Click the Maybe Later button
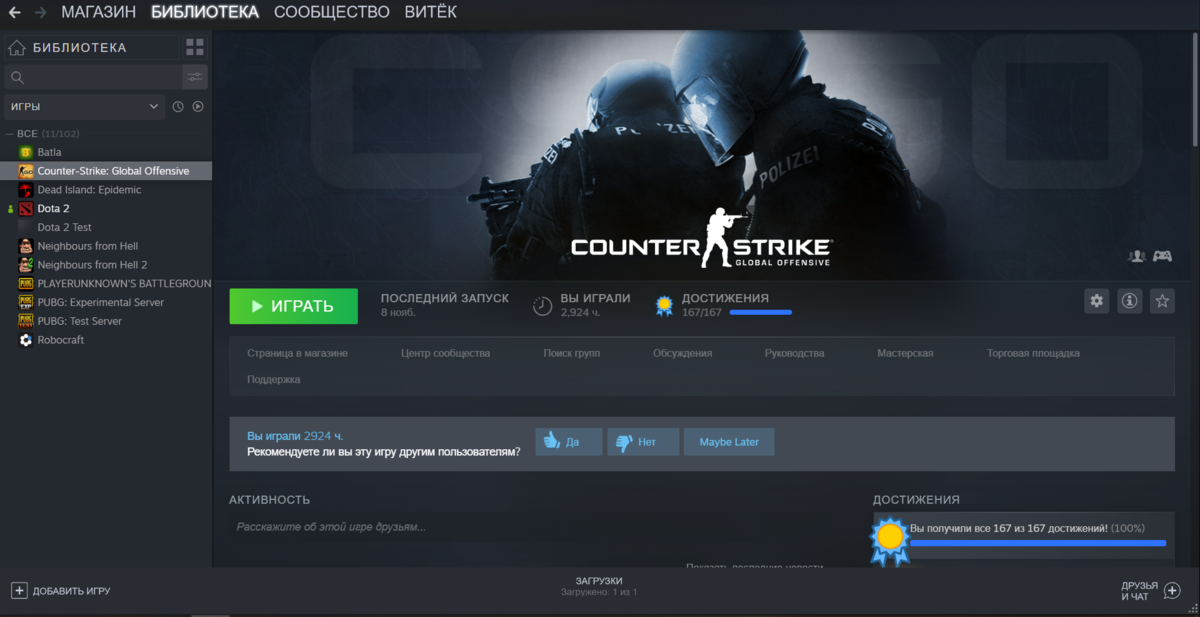Screen dimensions: 1200x617 [729, 442]
